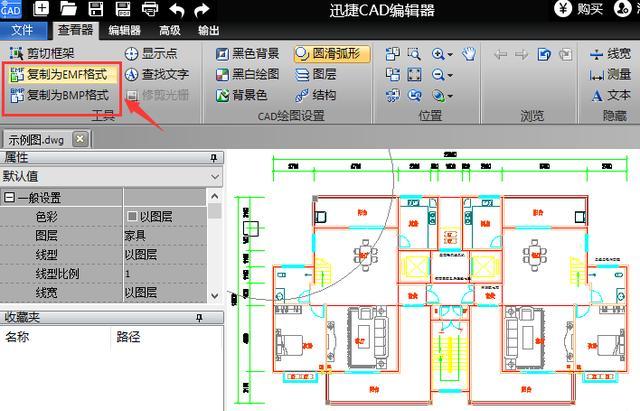
Task: Open the zoom in dropdown arrow
Action: coord(450,54)
